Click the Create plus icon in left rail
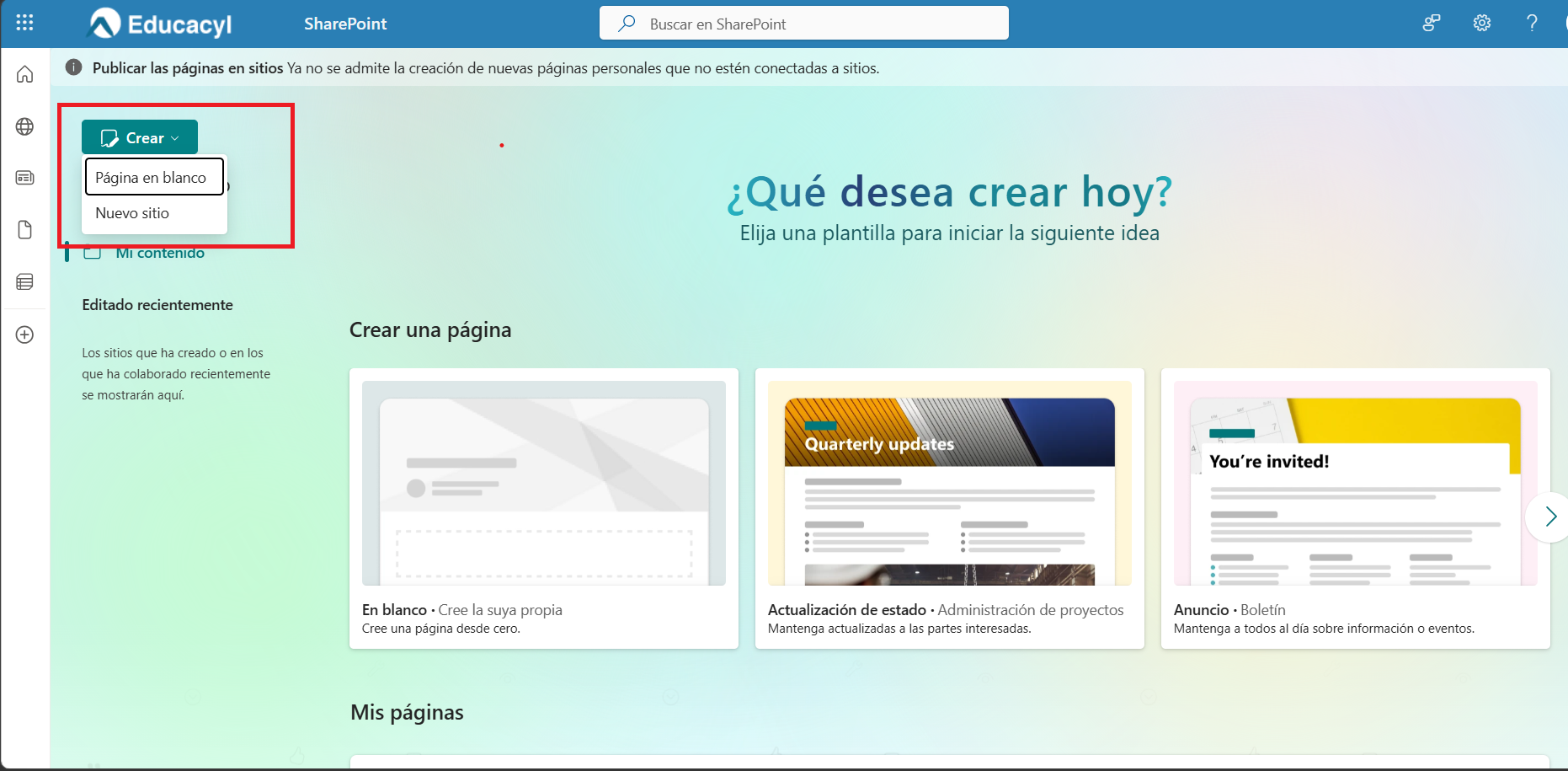The height and width of the screenshot is (771, 1568). (x=25, y=335)
